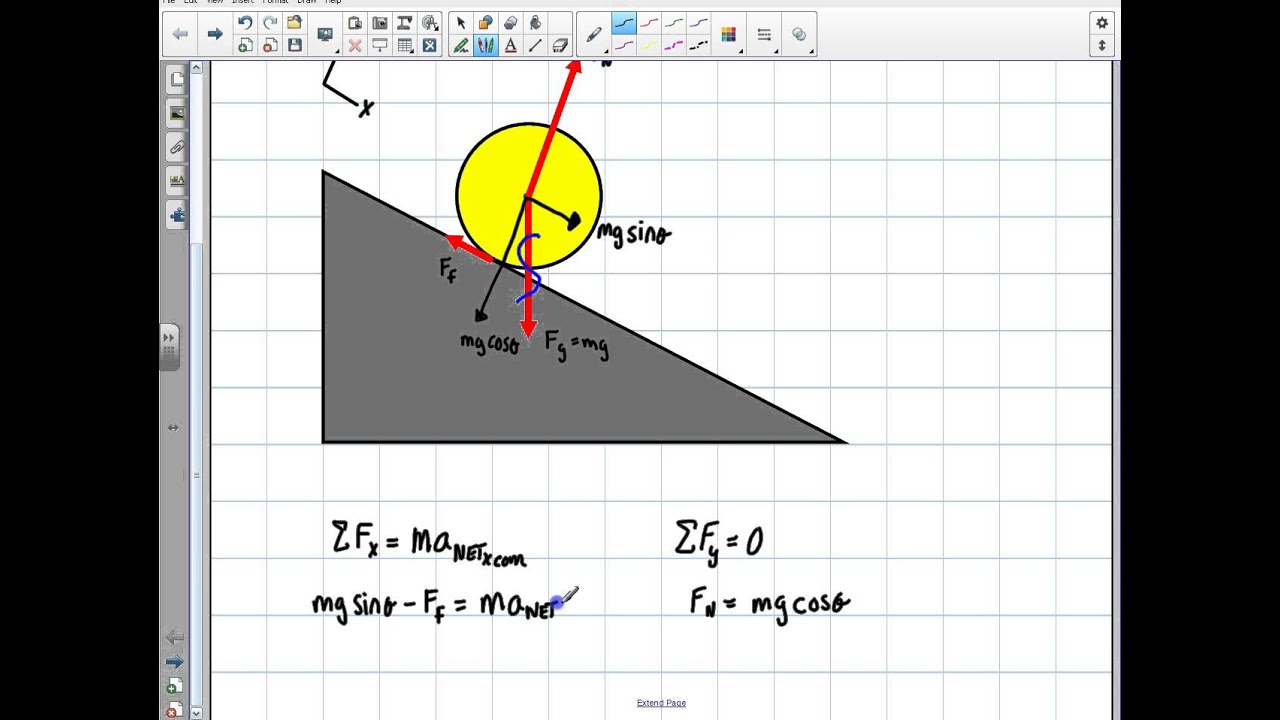Image resolution: width=1280 pixels, height=720 pixels.
Task: Open the add-ons toolbar button
Action: tap(430, 46)
